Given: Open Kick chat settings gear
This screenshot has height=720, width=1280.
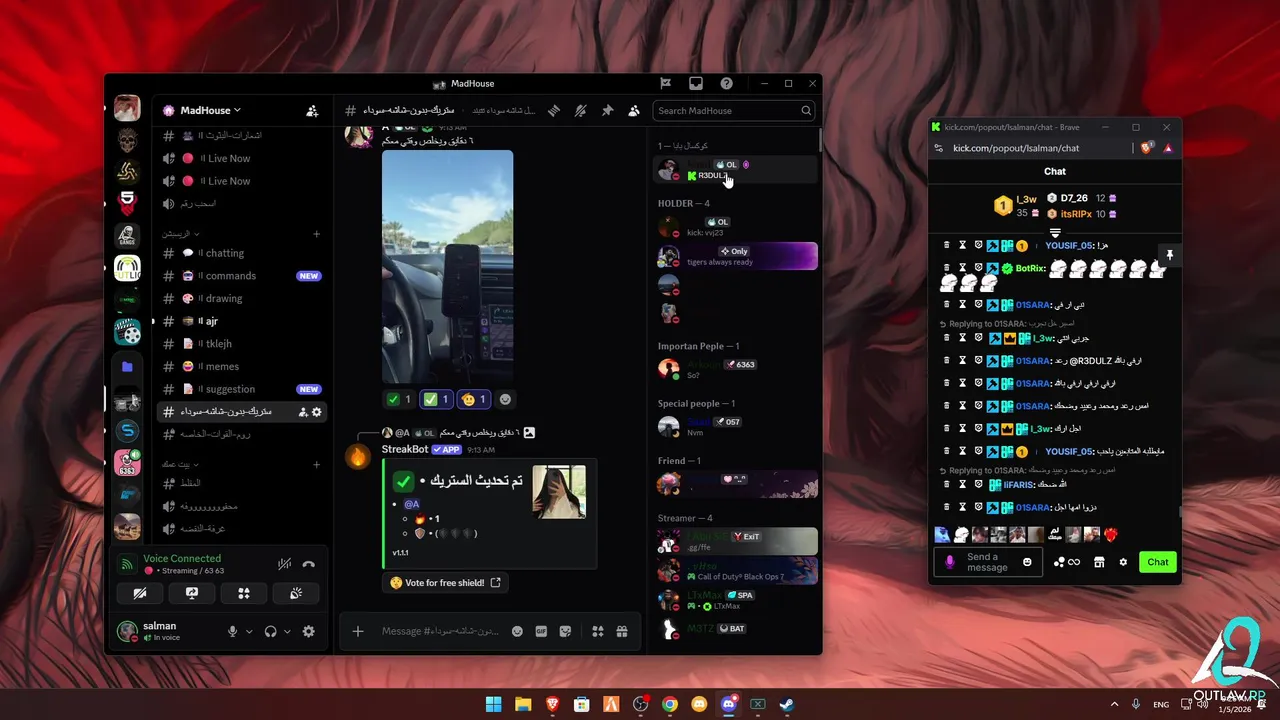Looking at the screenshot, I should [1123, 562].
